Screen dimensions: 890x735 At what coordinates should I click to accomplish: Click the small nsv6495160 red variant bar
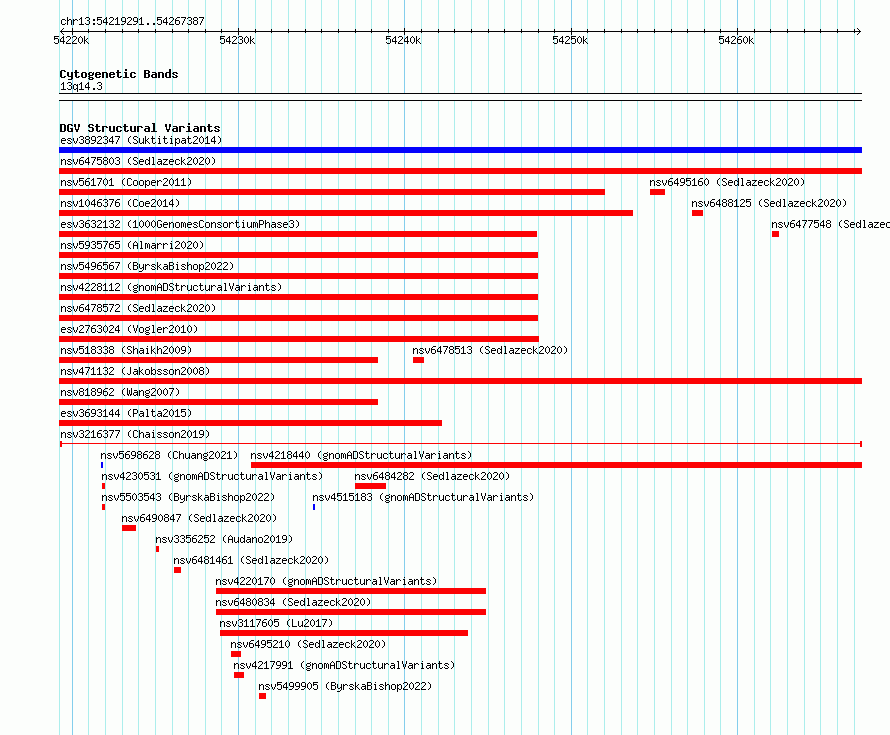coord(657,192)
